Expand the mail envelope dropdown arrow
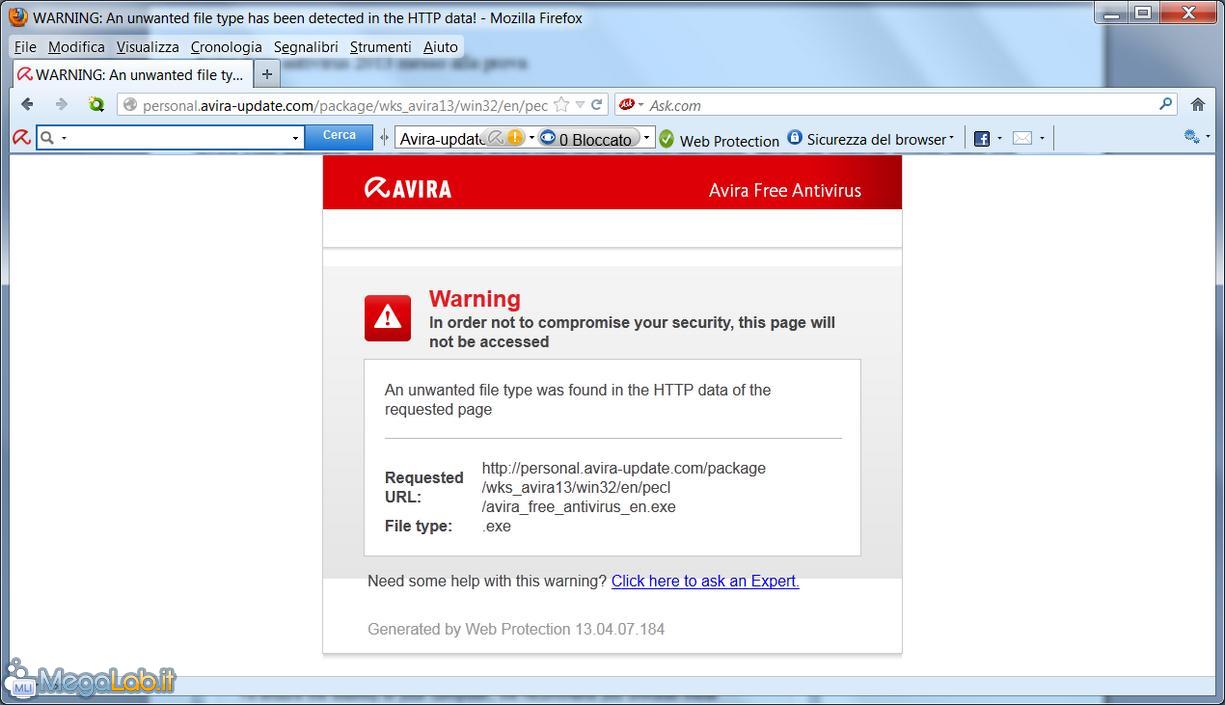The width and height of the screenshot is (1225, 705). tap(1042, 139)
